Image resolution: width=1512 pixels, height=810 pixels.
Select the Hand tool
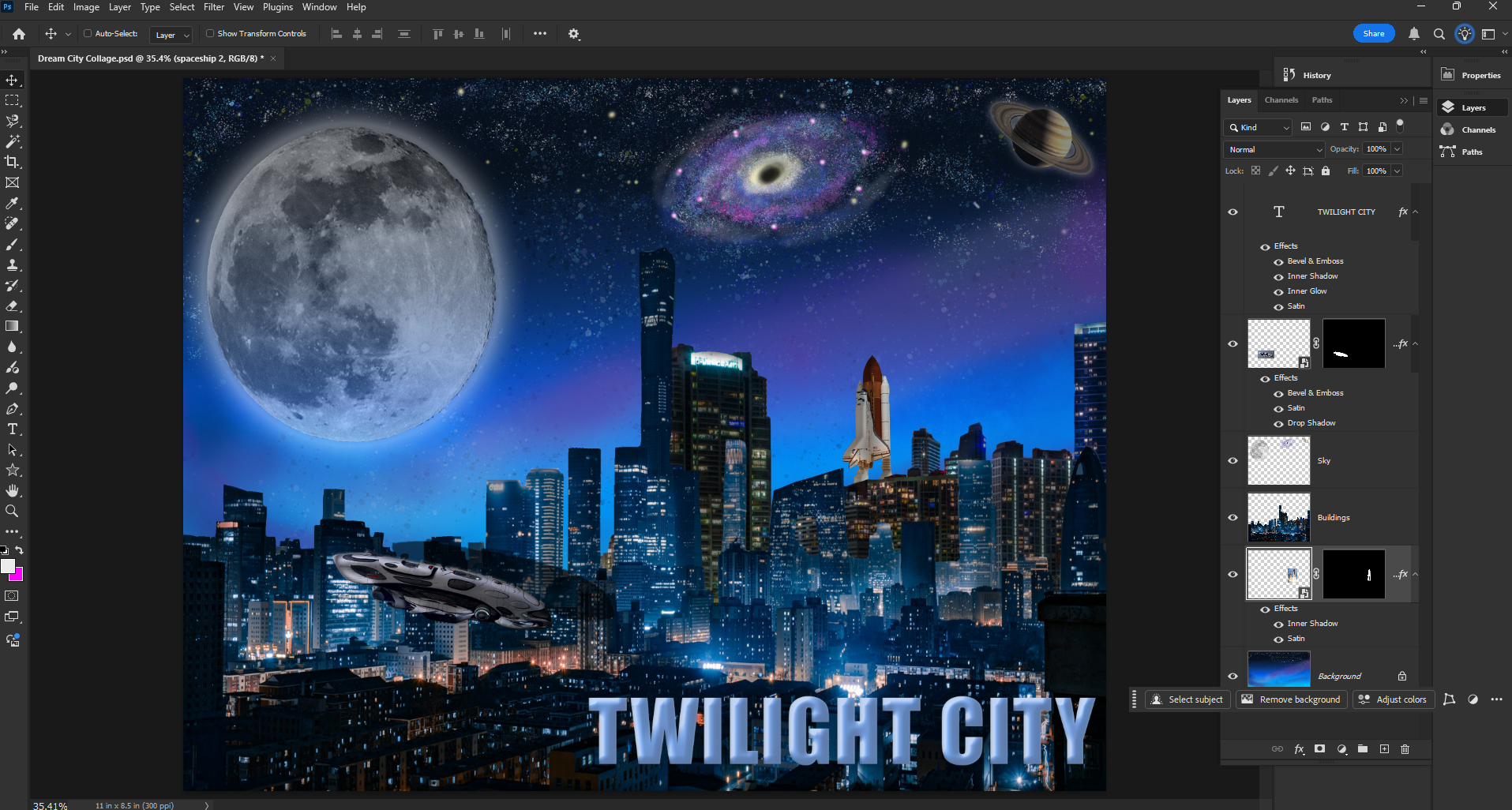point(12,490)
